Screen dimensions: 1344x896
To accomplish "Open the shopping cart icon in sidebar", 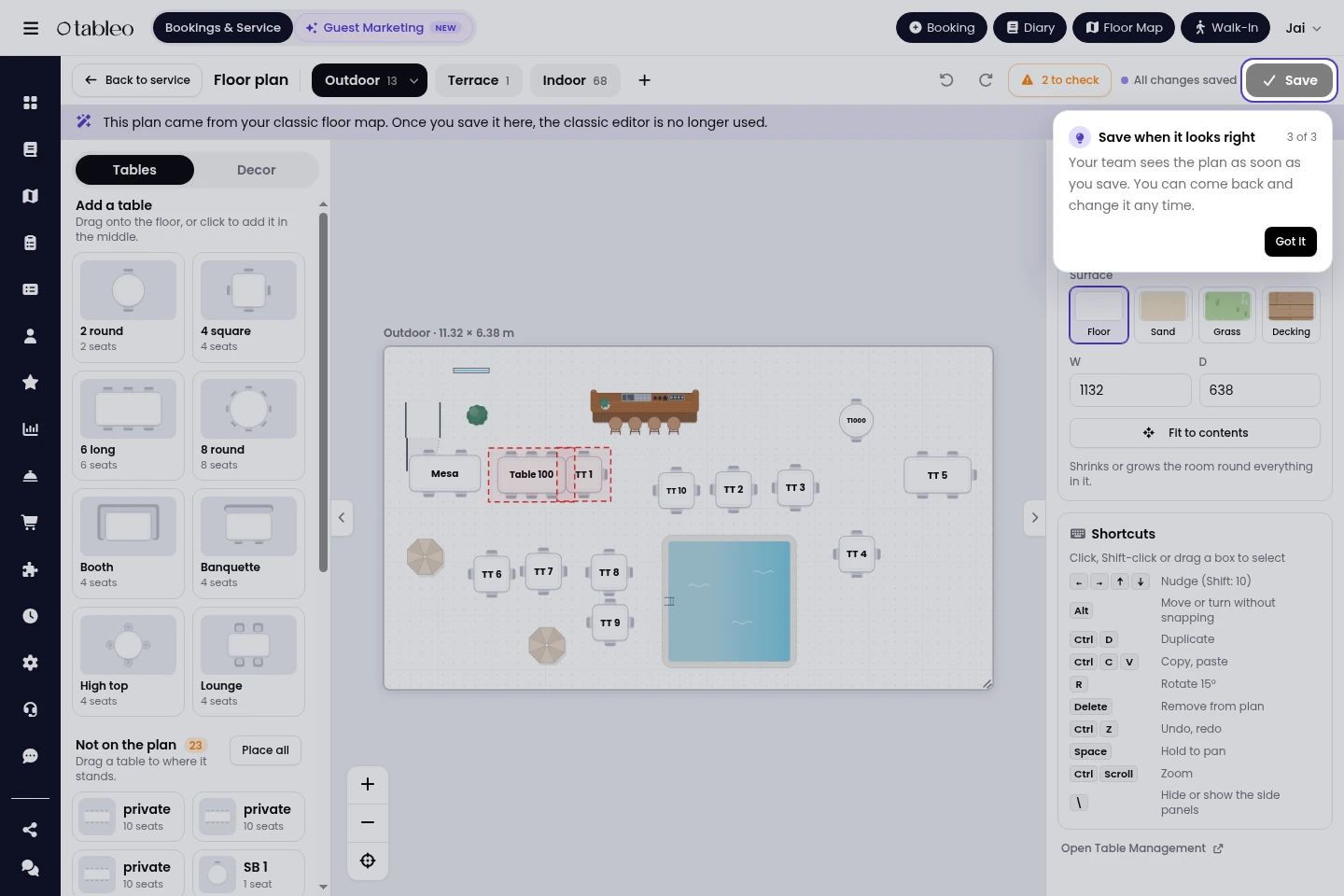I will pos(30,523).
